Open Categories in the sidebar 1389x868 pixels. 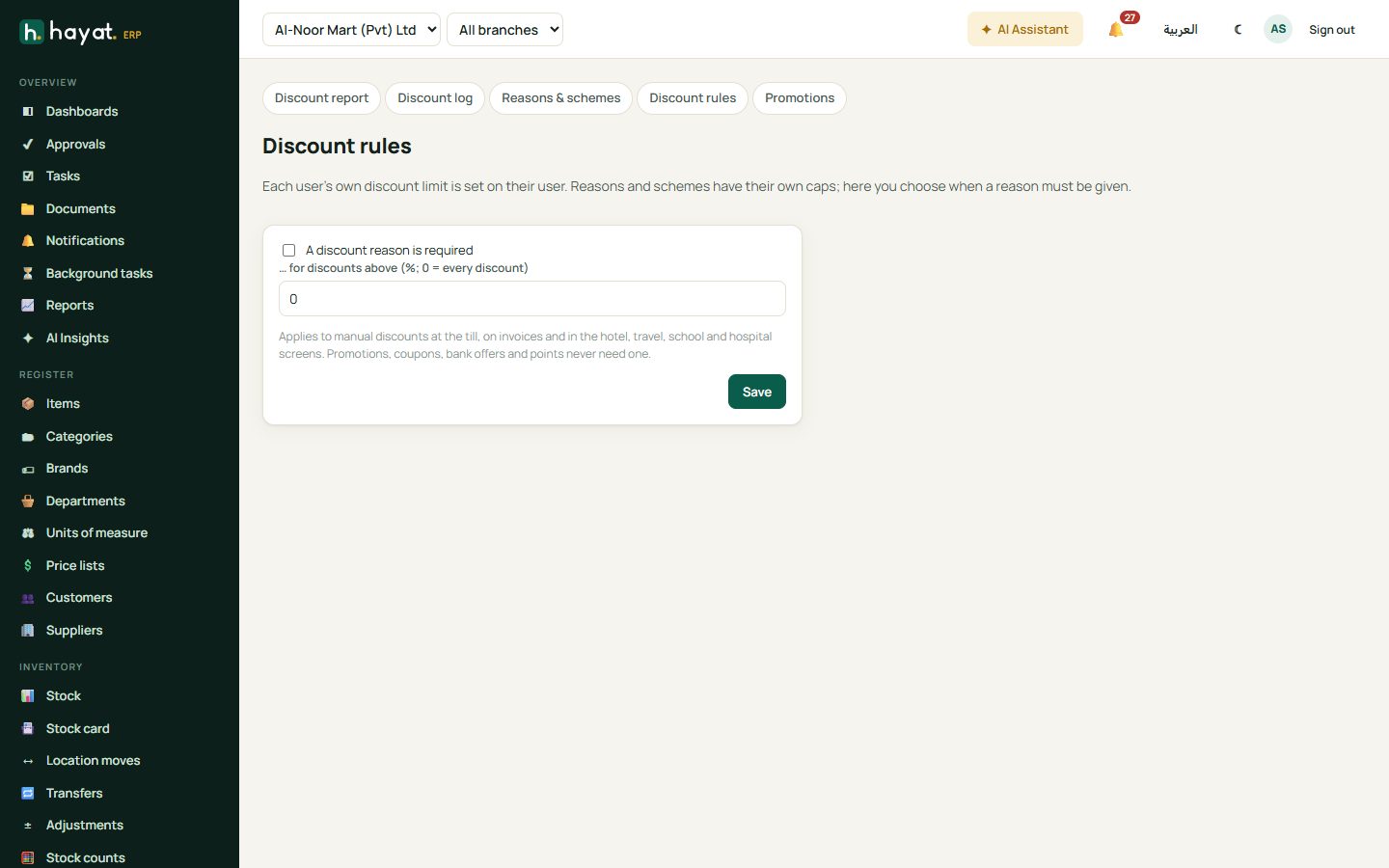coord(79,437)
